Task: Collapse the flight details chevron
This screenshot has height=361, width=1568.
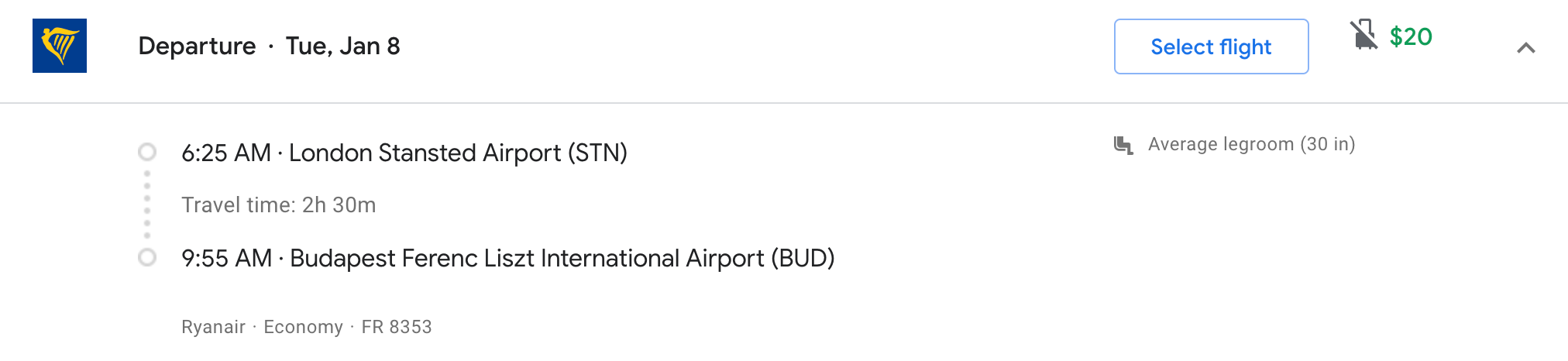Action: tap(1525, 48)
